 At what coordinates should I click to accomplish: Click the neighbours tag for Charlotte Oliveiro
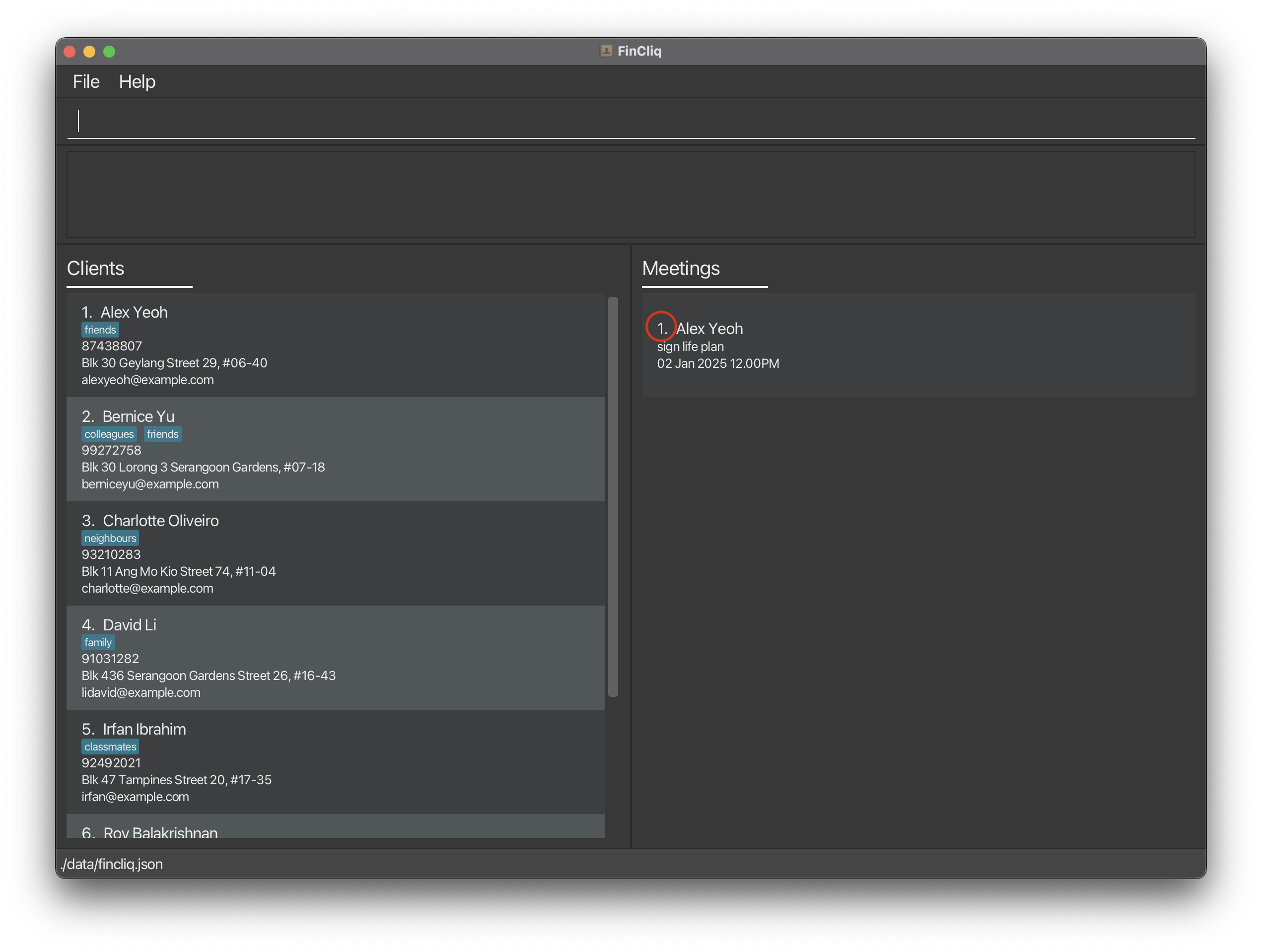tap(110, 538)
